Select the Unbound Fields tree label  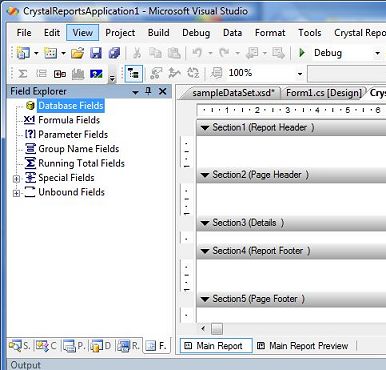pos(71,192)
